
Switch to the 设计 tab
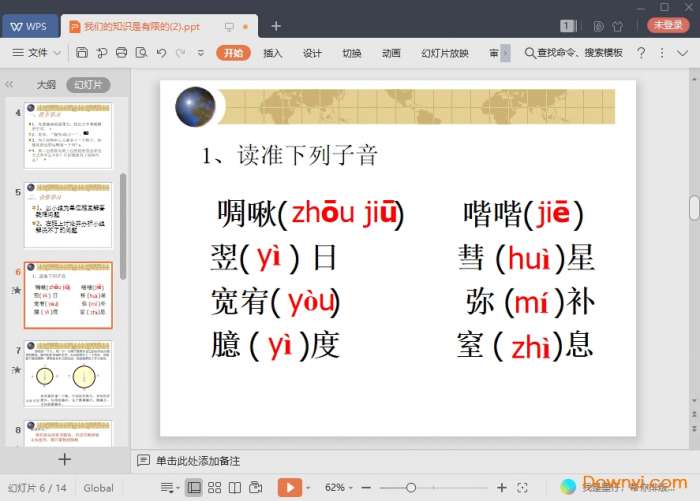(312, 53)
